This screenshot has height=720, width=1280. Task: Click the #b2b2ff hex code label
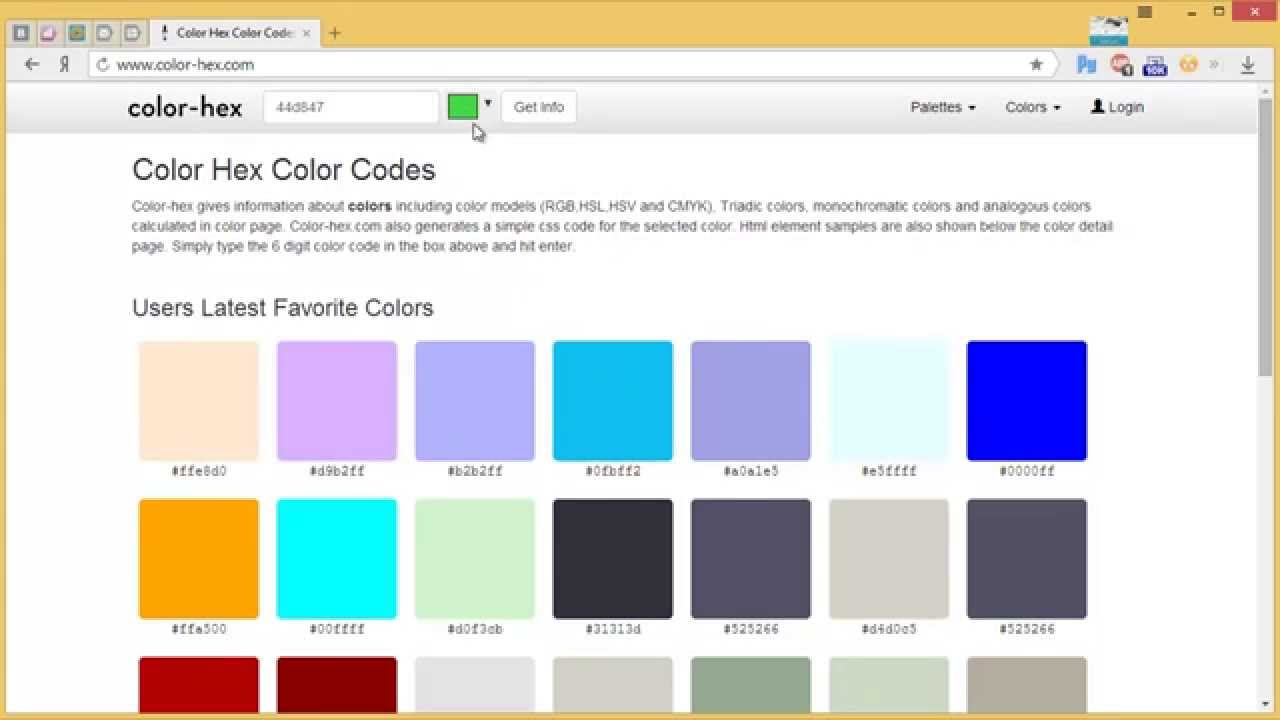click(x=475, y=471)
